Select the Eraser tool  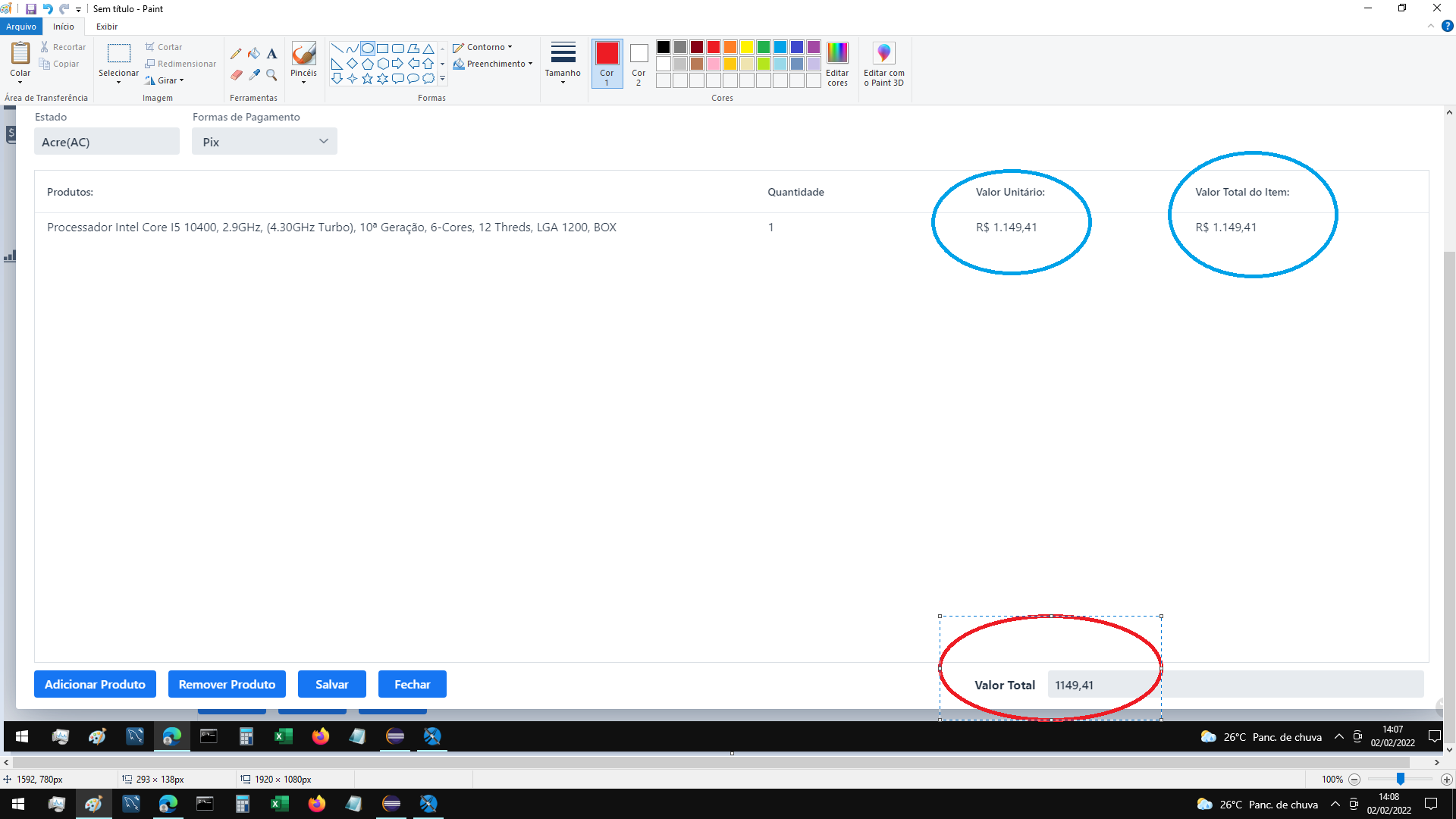point(236,75)
